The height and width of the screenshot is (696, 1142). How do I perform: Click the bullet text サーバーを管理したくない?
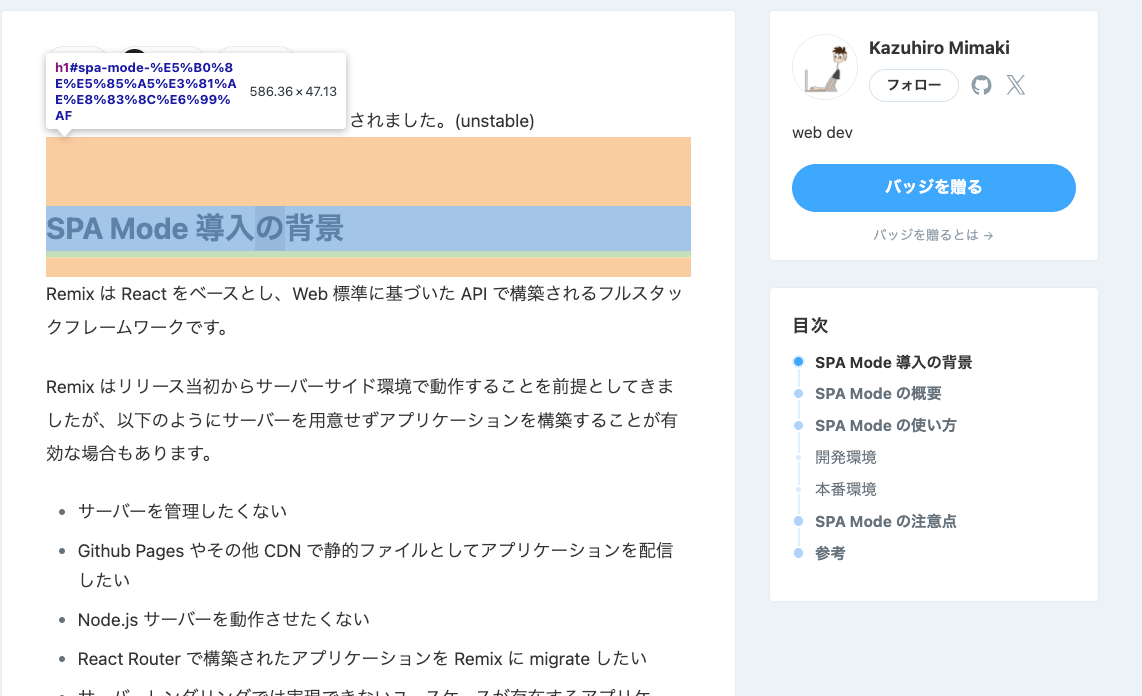coord(182,512)
